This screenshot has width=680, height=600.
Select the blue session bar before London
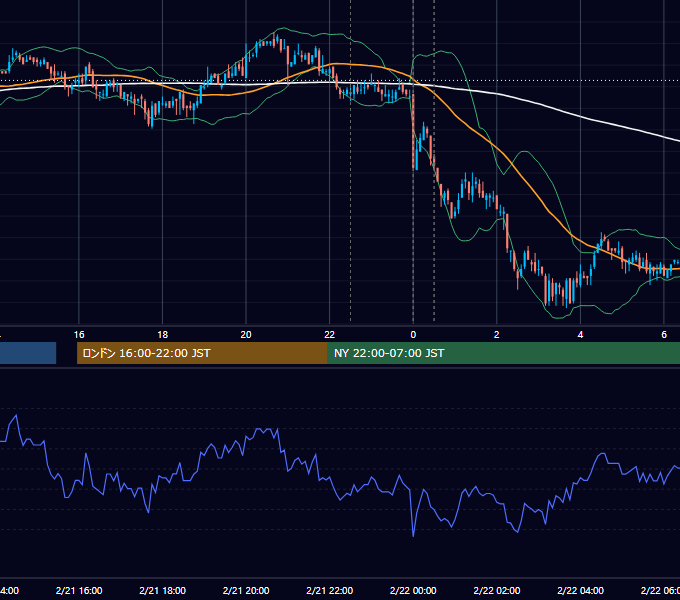(x=28, y=353)
